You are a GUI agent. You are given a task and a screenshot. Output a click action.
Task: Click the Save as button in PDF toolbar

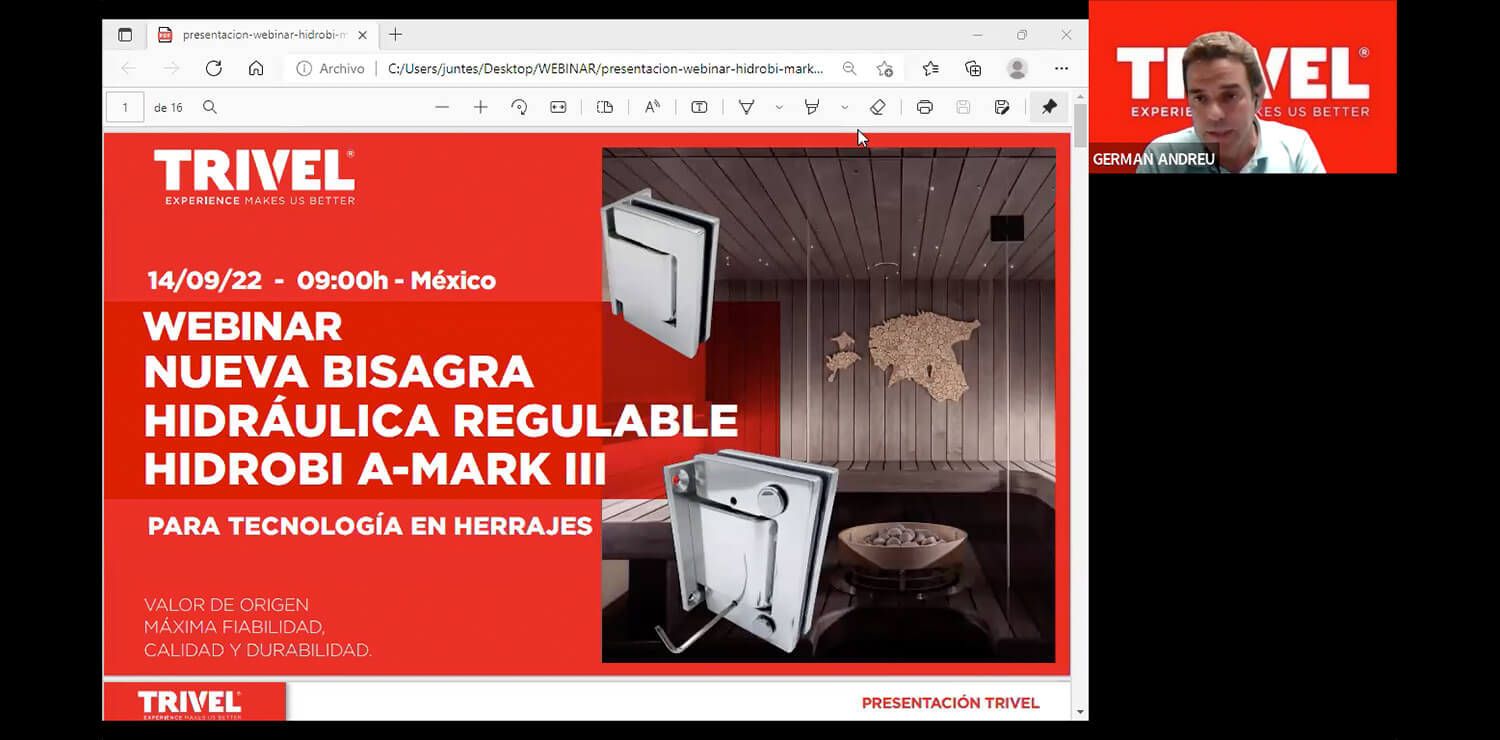coord(1002,107)
